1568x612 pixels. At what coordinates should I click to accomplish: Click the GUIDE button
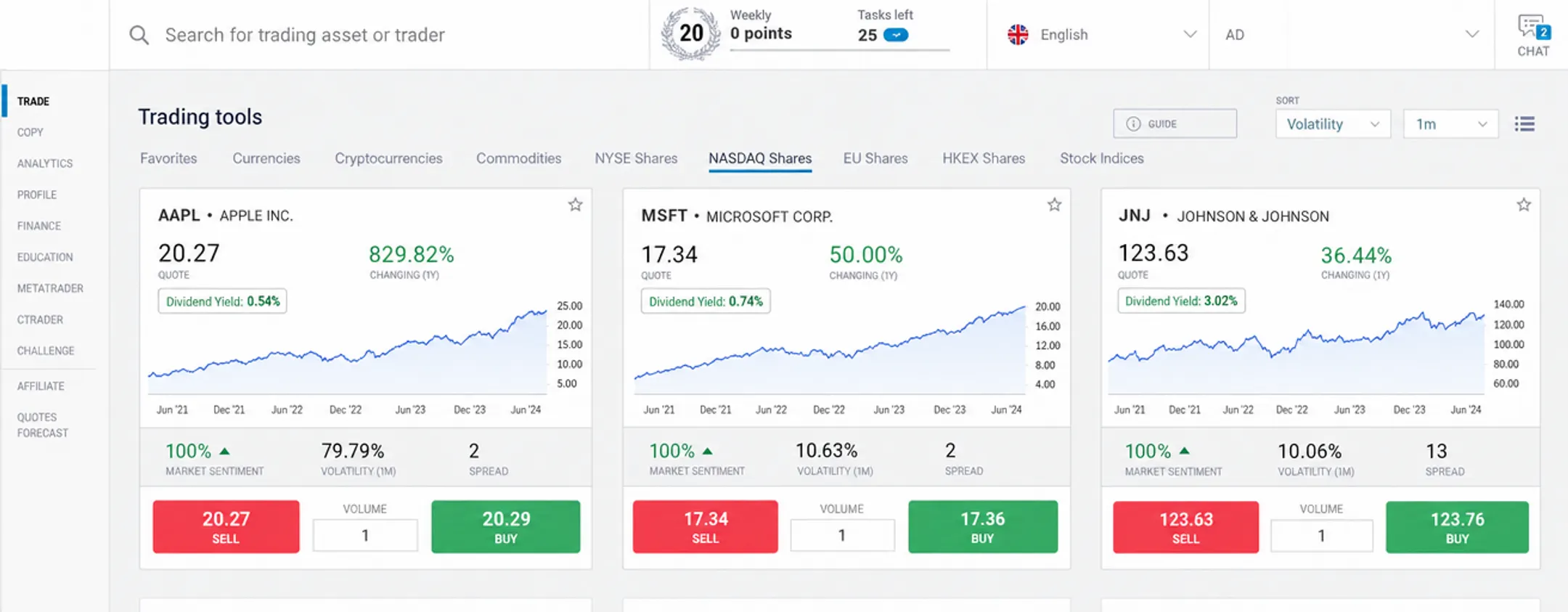pyautogui.click(x=1175, y=123)
